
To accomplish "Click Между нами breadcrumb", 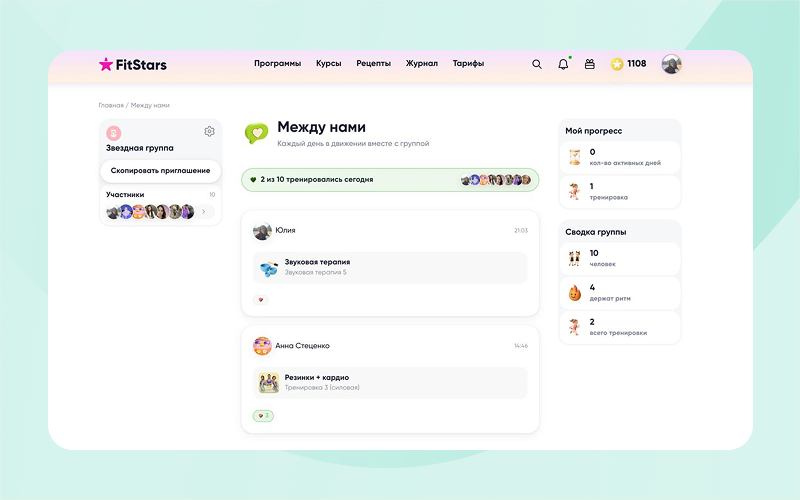I will [x=150, y=105].
